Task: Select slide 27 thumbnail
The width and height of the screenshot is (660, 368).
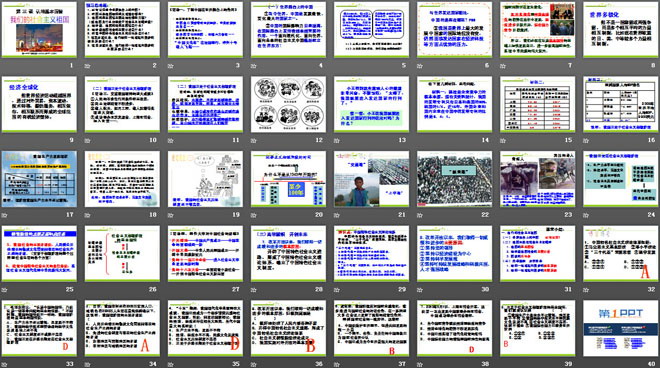Action: tap(205, 253)
